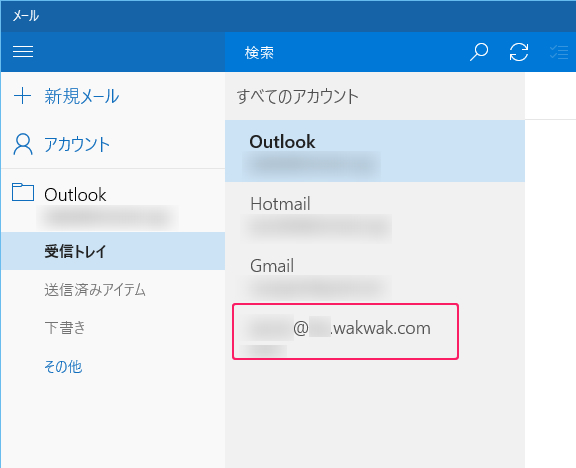Show more folders via その他
The width and height of the screenshot is (576, 468).
coord(63,366)
